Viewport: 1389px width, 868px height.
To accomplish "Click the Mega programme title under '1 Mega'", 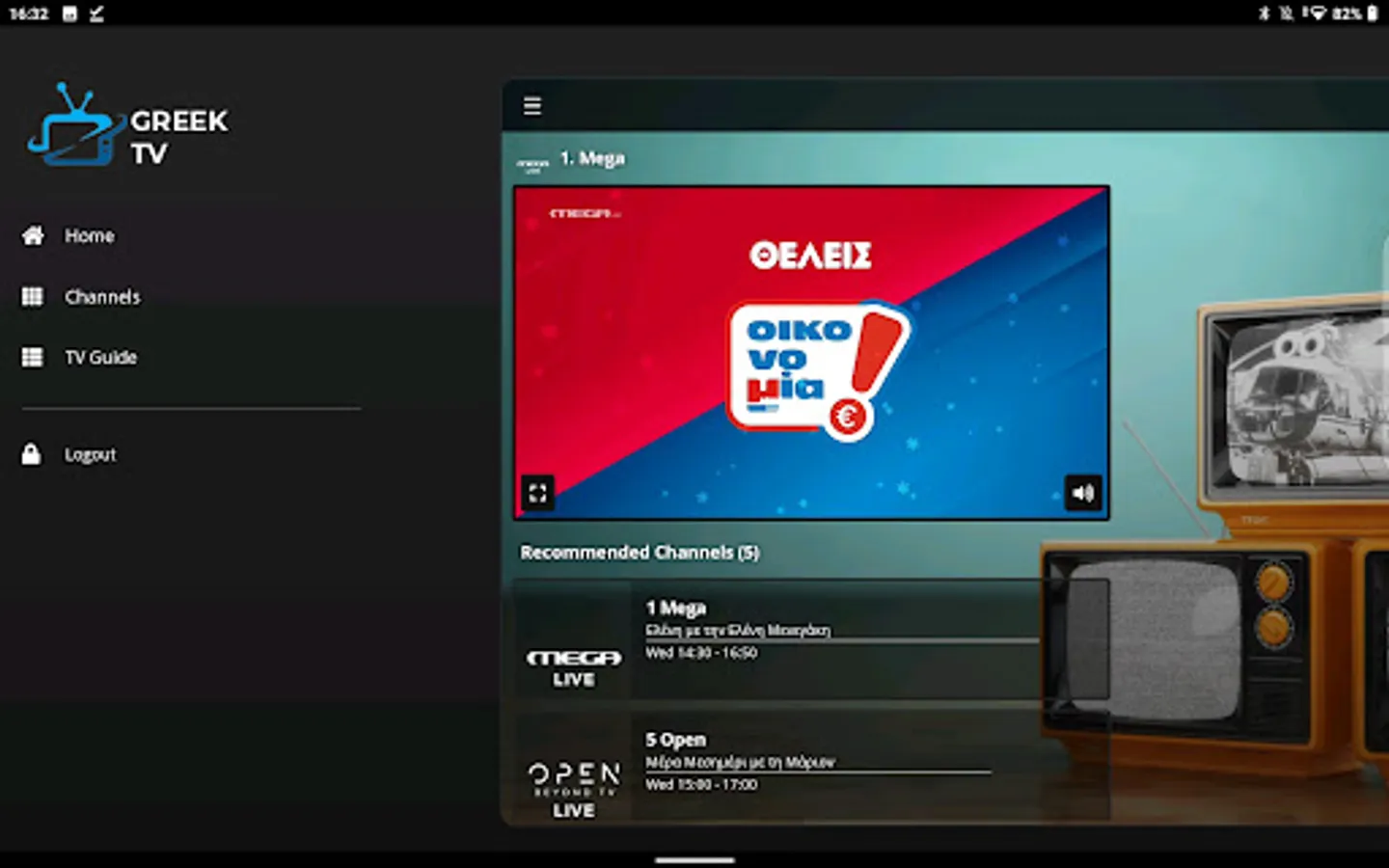I will coord(738,630).
